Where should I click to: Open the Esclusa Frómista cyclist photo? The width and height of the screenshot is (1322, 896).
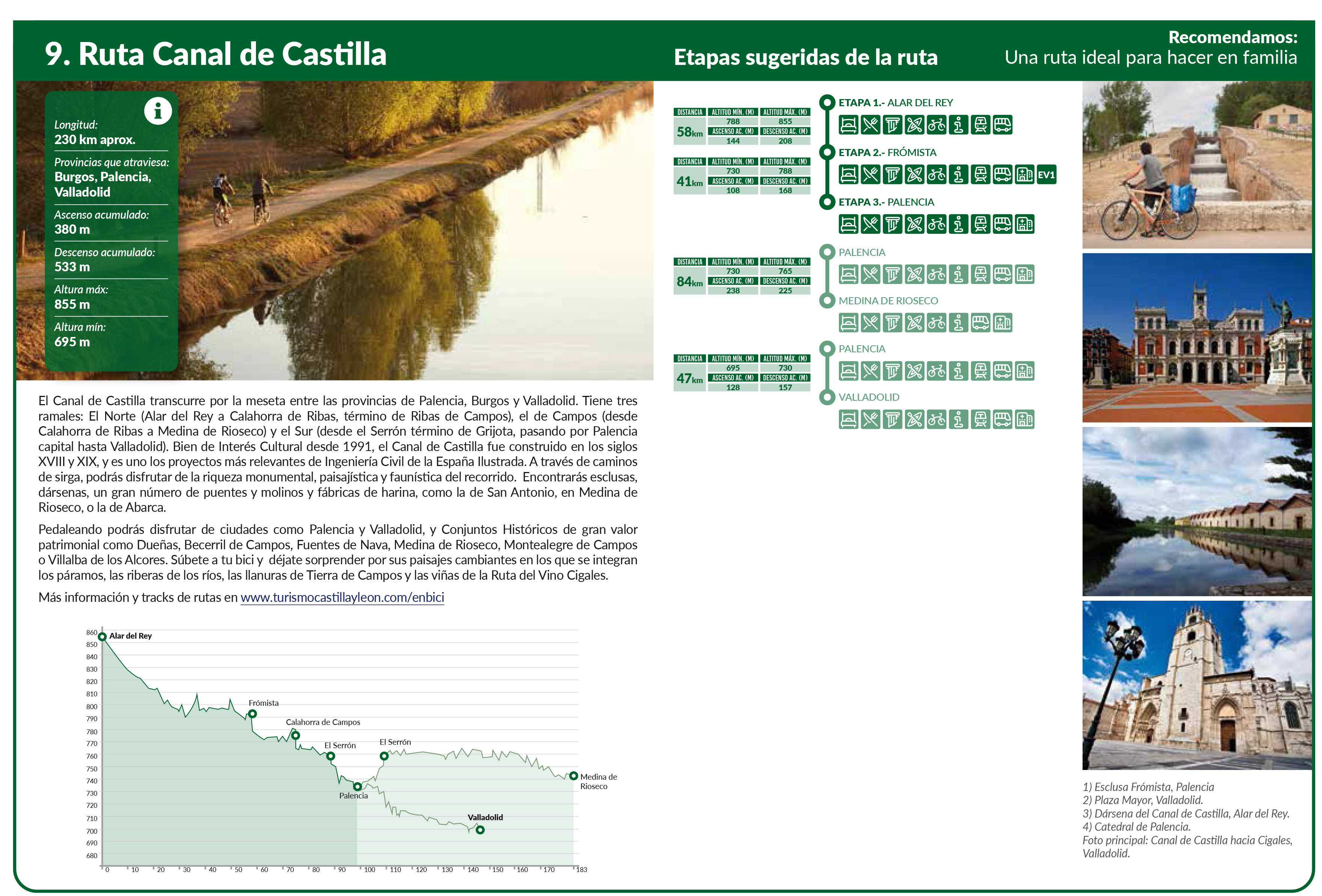click(1197, 165)
